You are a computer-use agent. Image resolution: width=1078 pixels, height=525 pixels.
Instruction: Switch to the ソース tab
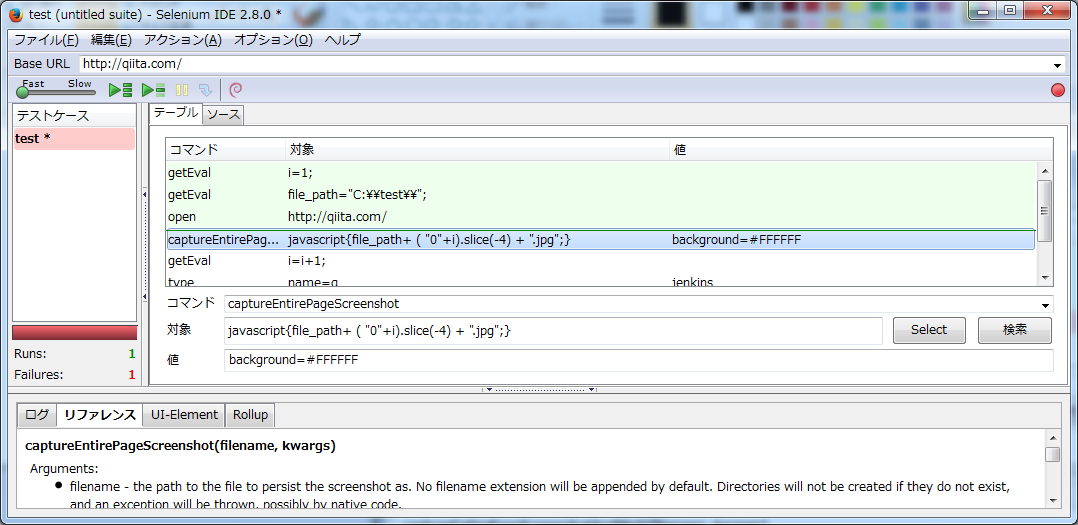pos(223,115)
